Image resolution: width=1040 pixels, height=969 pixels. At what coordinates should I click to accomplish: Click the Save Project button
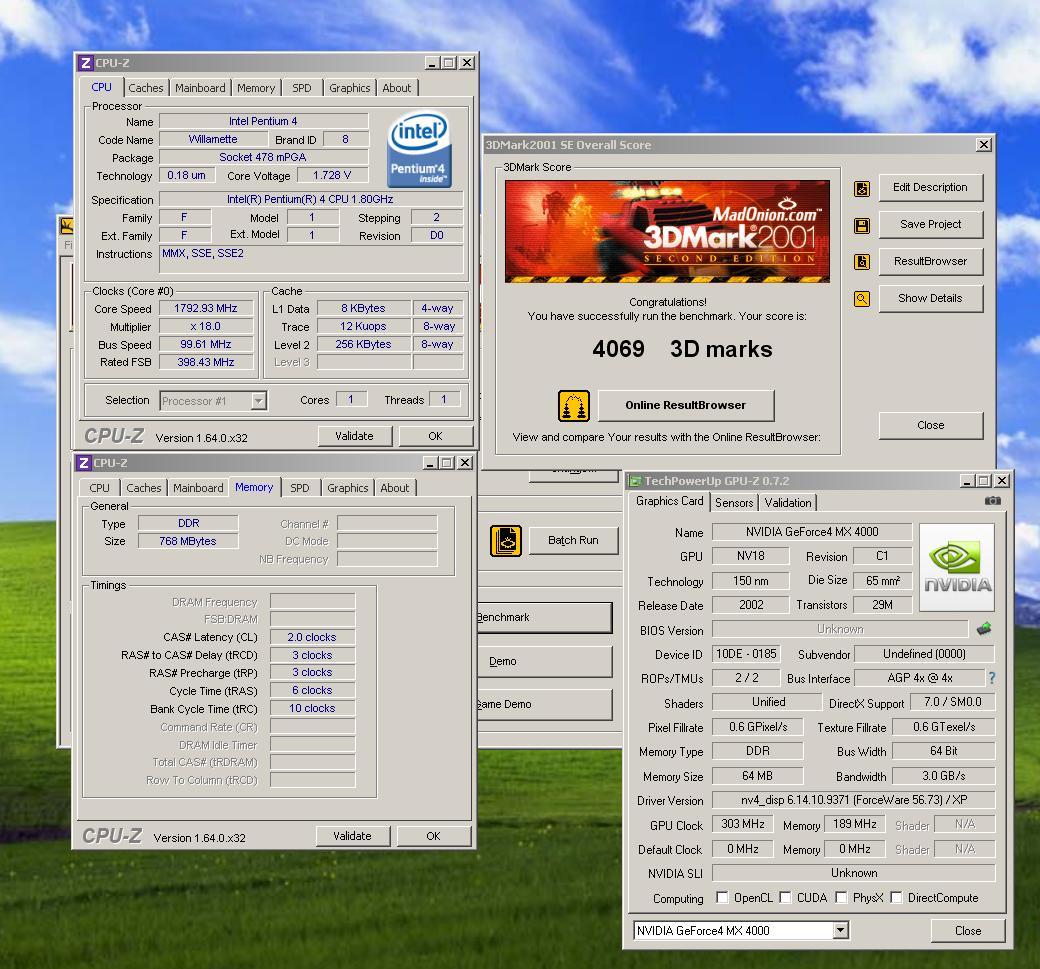931,225
